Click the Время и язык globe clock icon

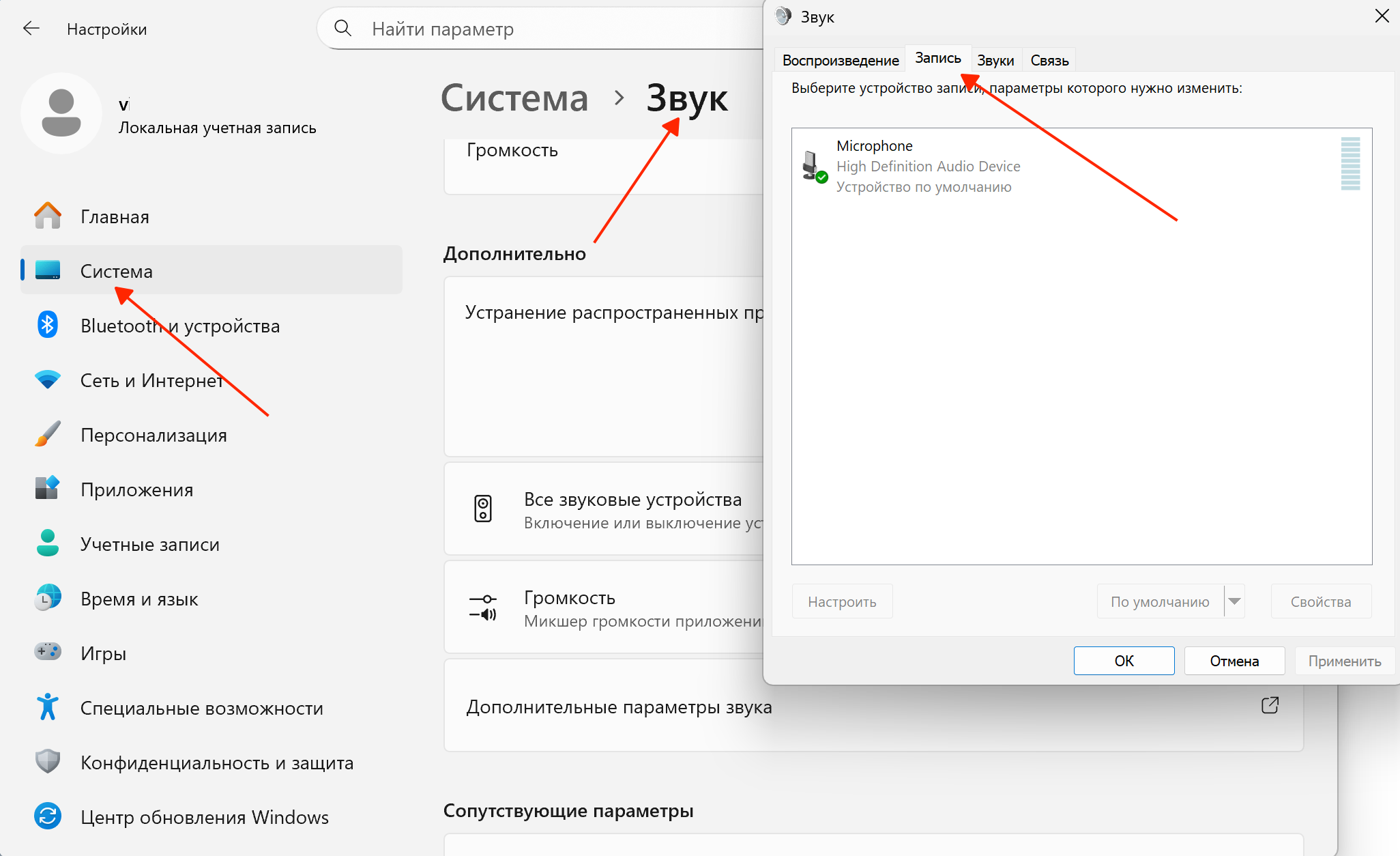click(48, 598)
